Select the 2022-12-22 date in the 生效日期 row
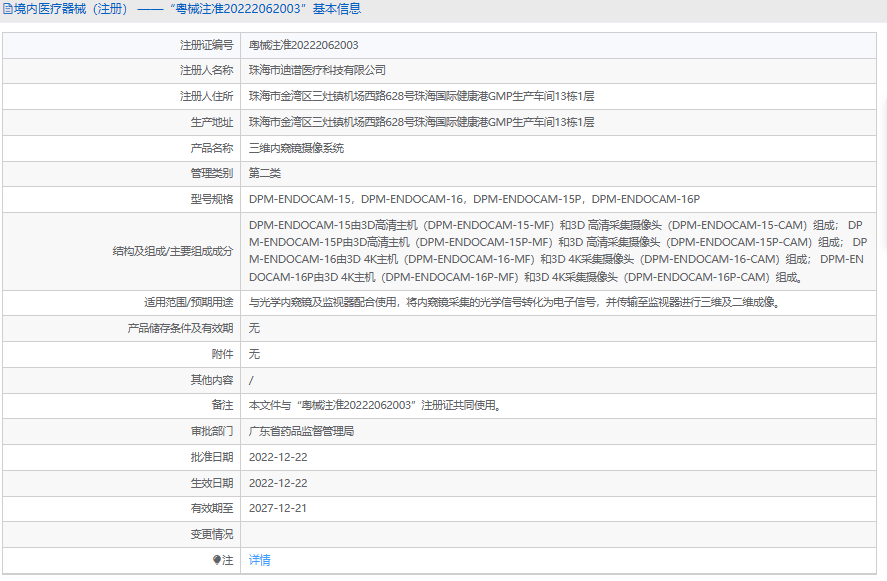Image resolution: width=887 pixels, height=581 pixels. coord(278,483)
